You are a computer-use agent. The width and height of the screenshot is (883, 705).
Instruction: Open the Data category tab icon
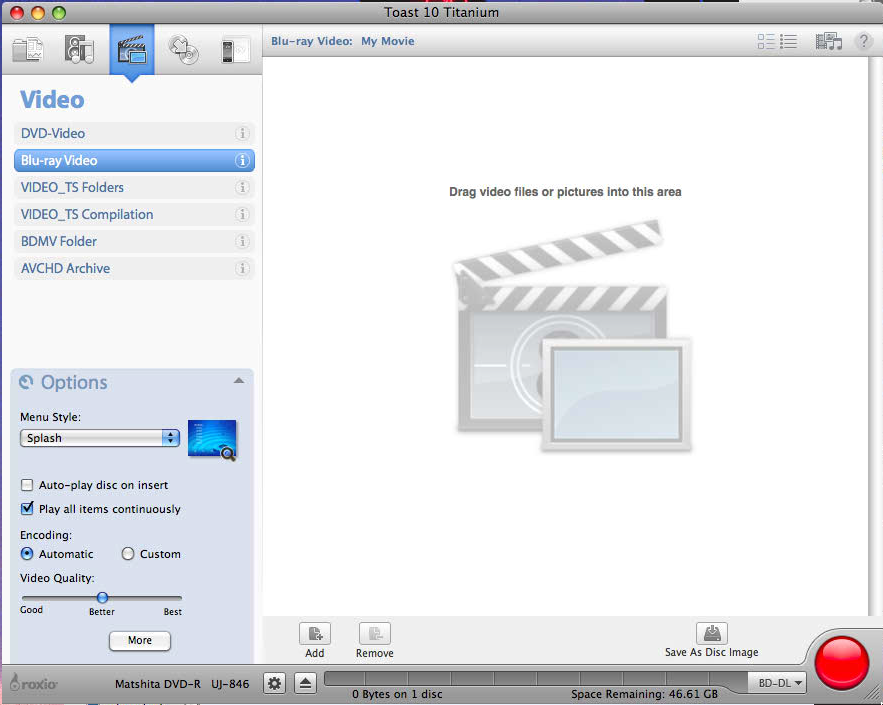[28, 50]
